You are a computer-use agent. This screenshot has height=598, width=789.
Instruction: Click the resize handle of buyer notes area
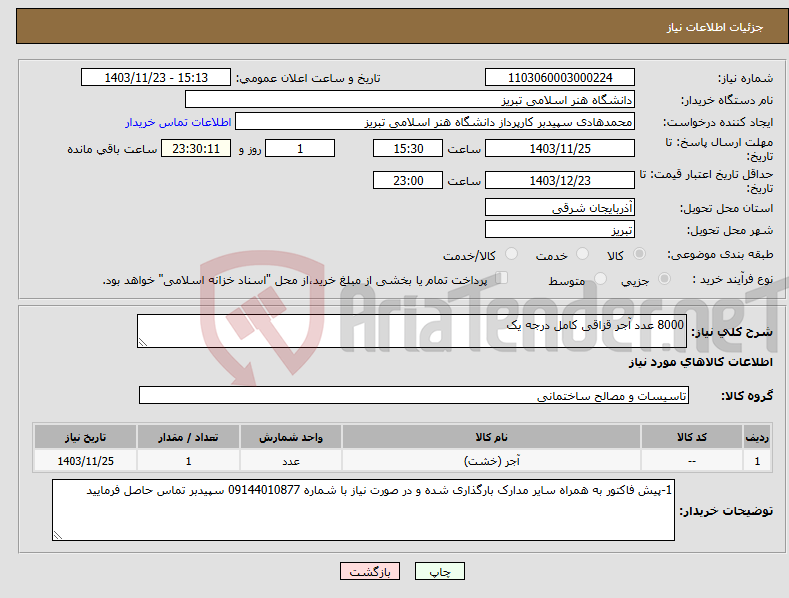58,536
